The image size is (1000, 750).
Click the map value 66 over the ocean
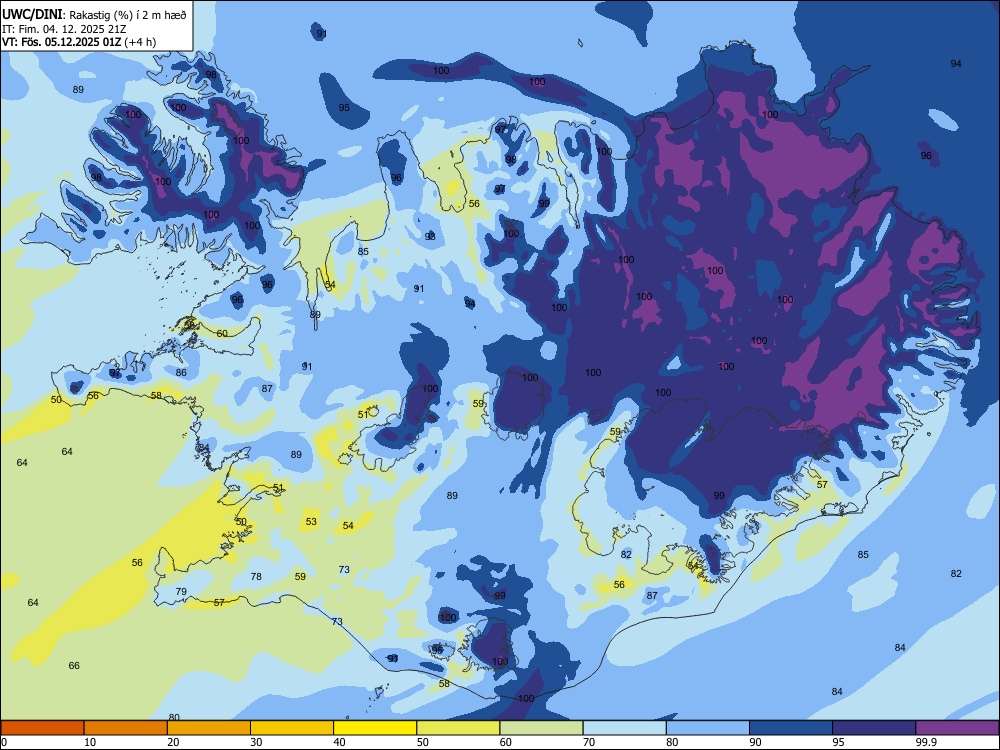coord(74,665)
